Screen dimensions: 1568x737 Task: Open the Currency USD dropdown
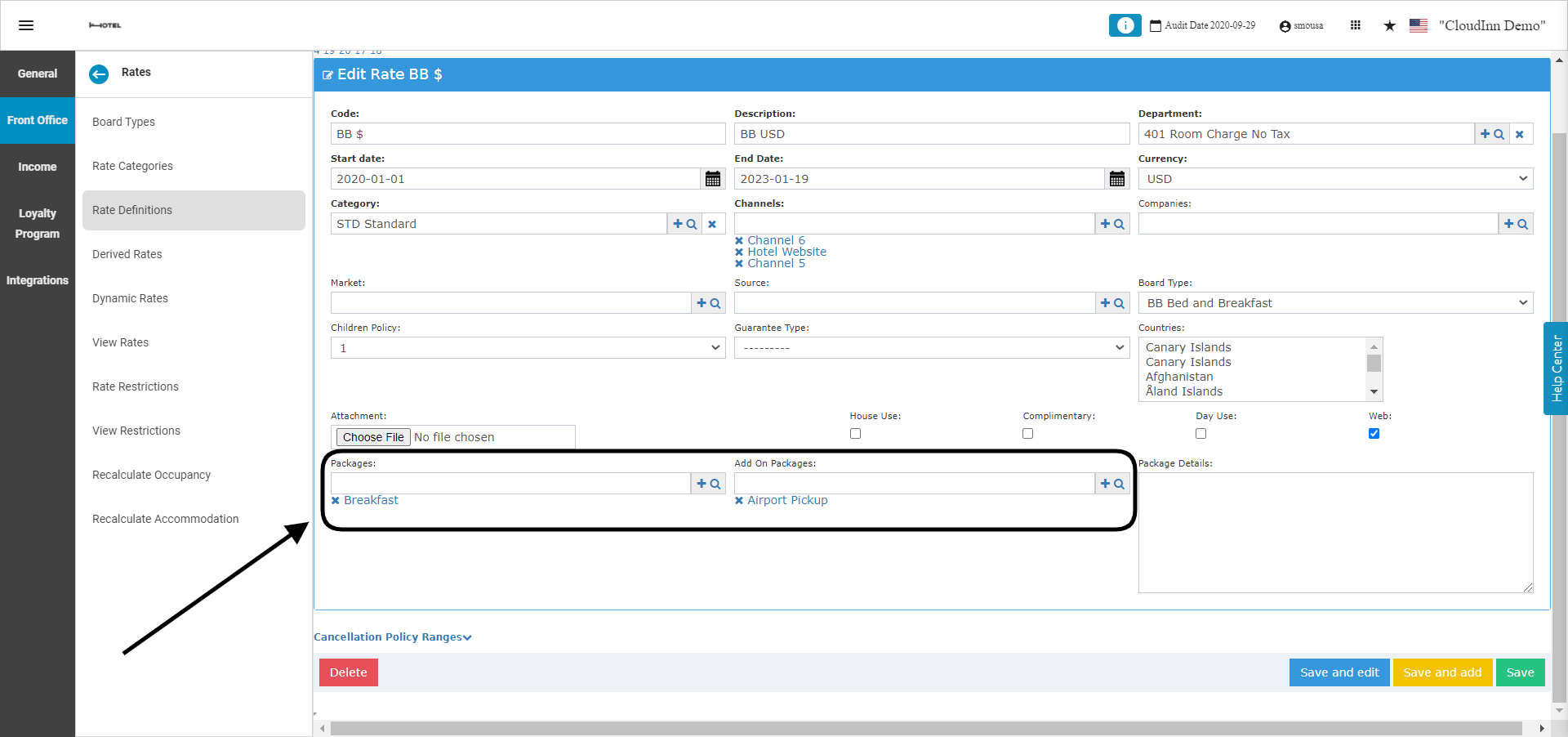coord(1335,179)
